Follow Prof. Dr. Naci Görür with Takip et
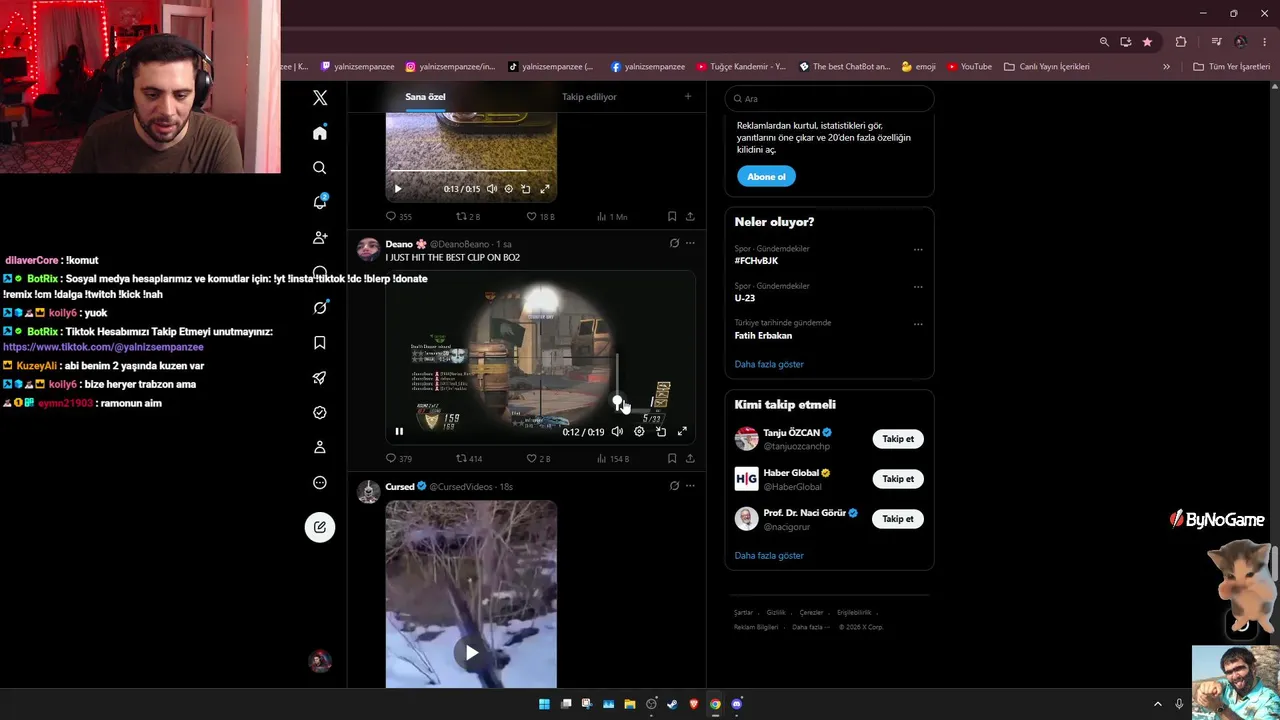Viewport: 1280px width, 720px height. 898,519
